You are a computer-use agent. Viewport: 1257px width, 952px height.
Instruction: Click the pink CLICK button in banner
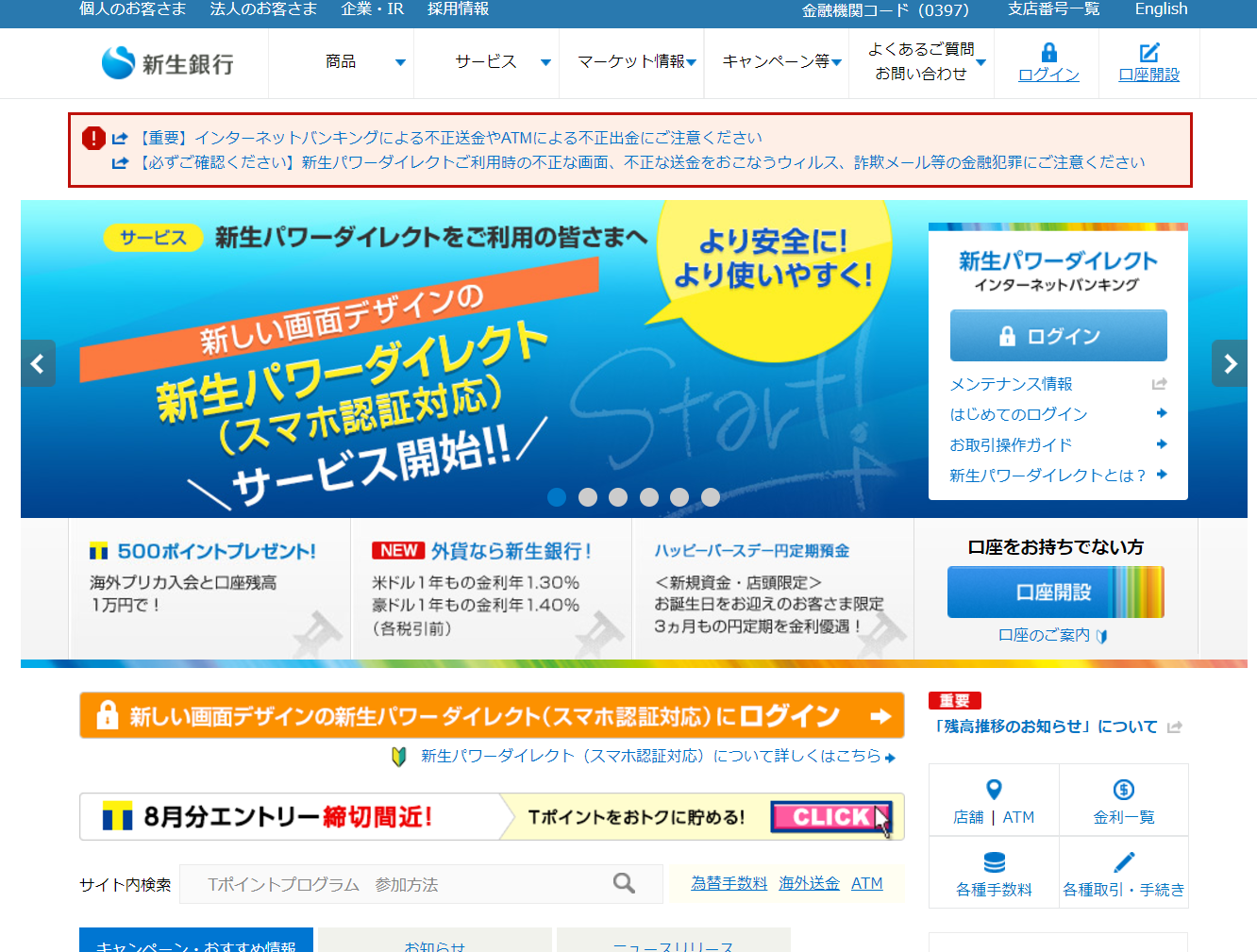(x=830, y=817)
